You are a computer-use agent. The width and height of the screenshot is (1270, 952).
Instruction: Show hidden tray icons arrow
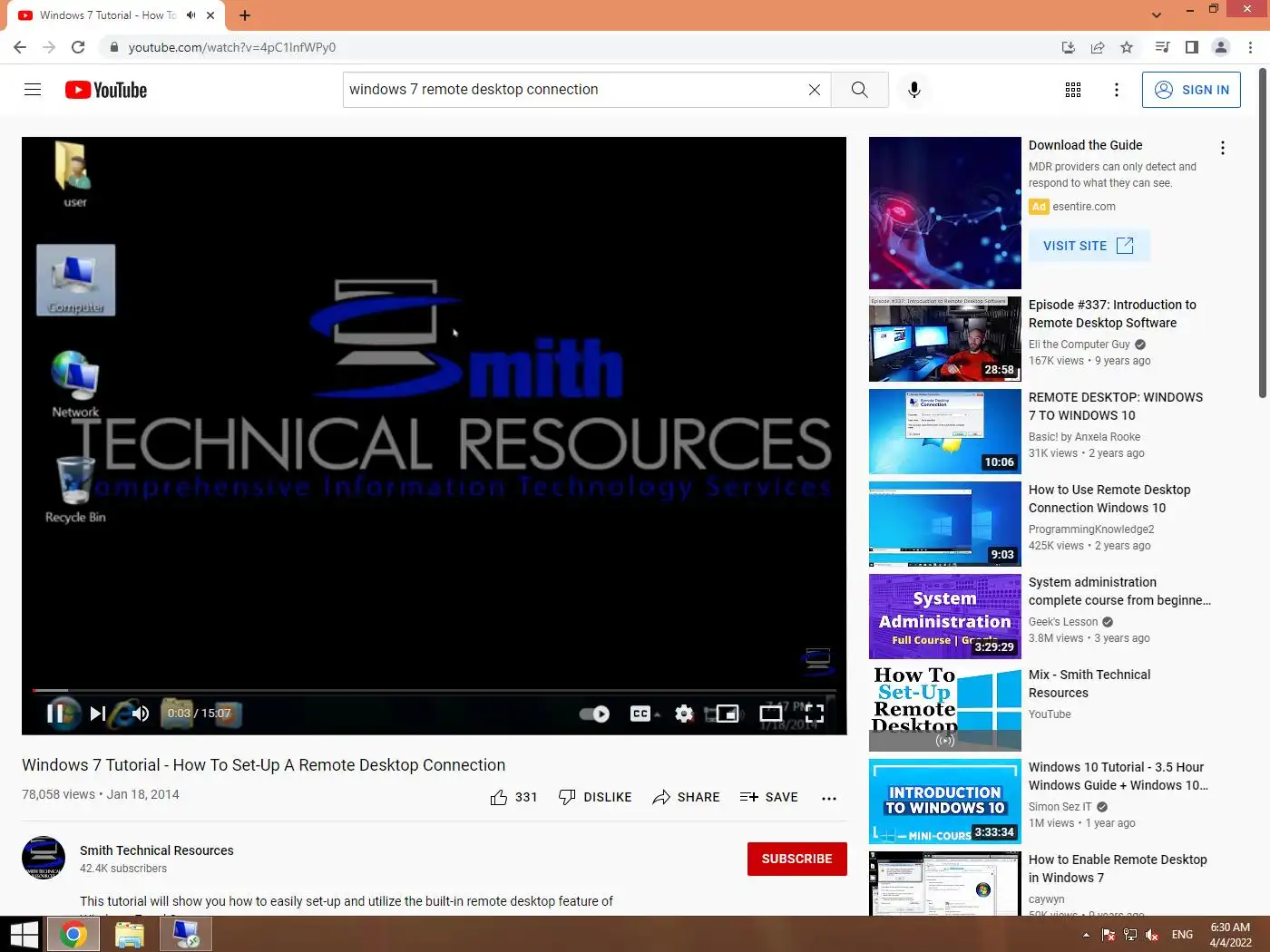click(x=1086, y=935)
